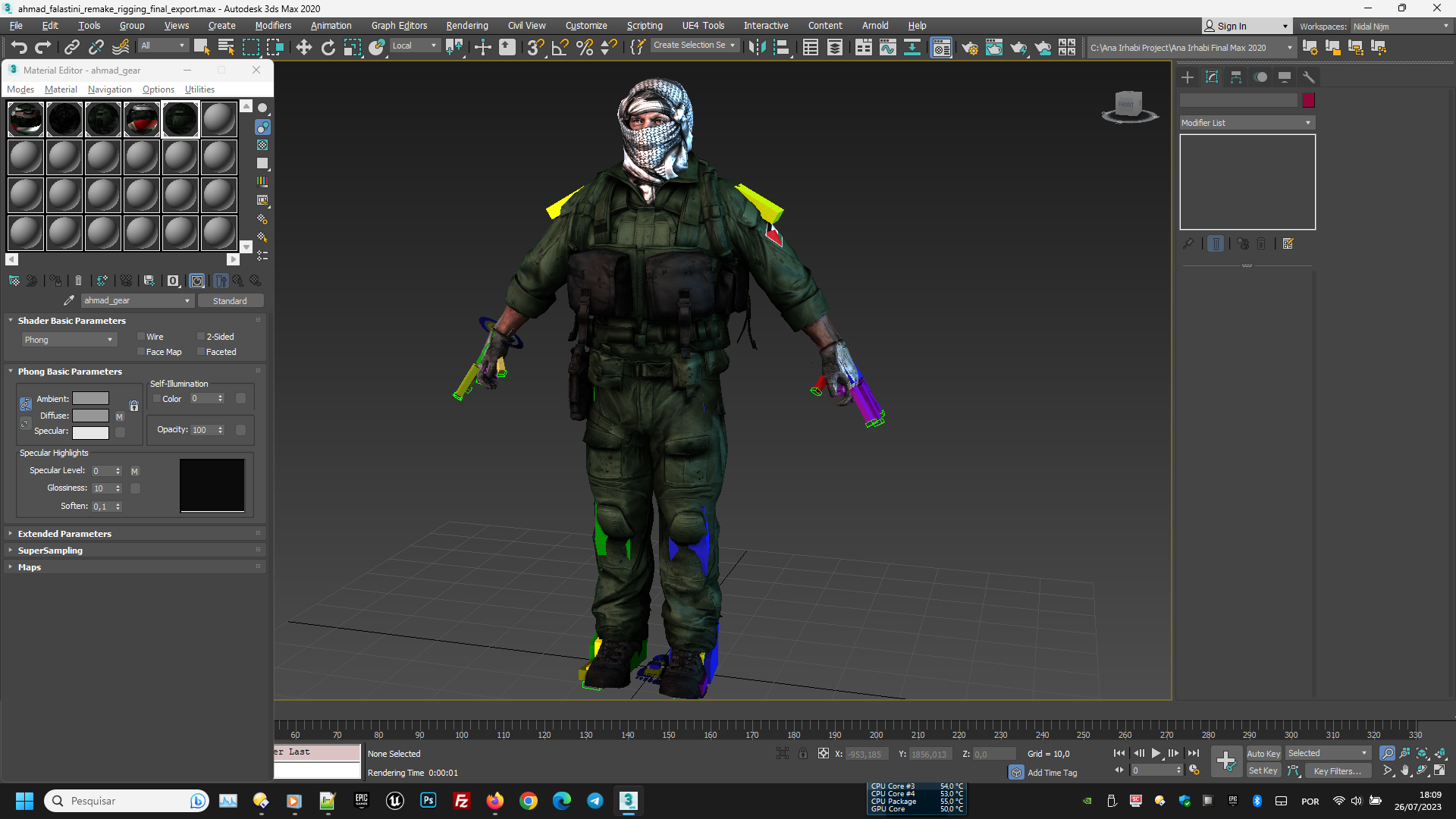
Task: Click the Standard material type button
Action: click(x=230, y=301)
